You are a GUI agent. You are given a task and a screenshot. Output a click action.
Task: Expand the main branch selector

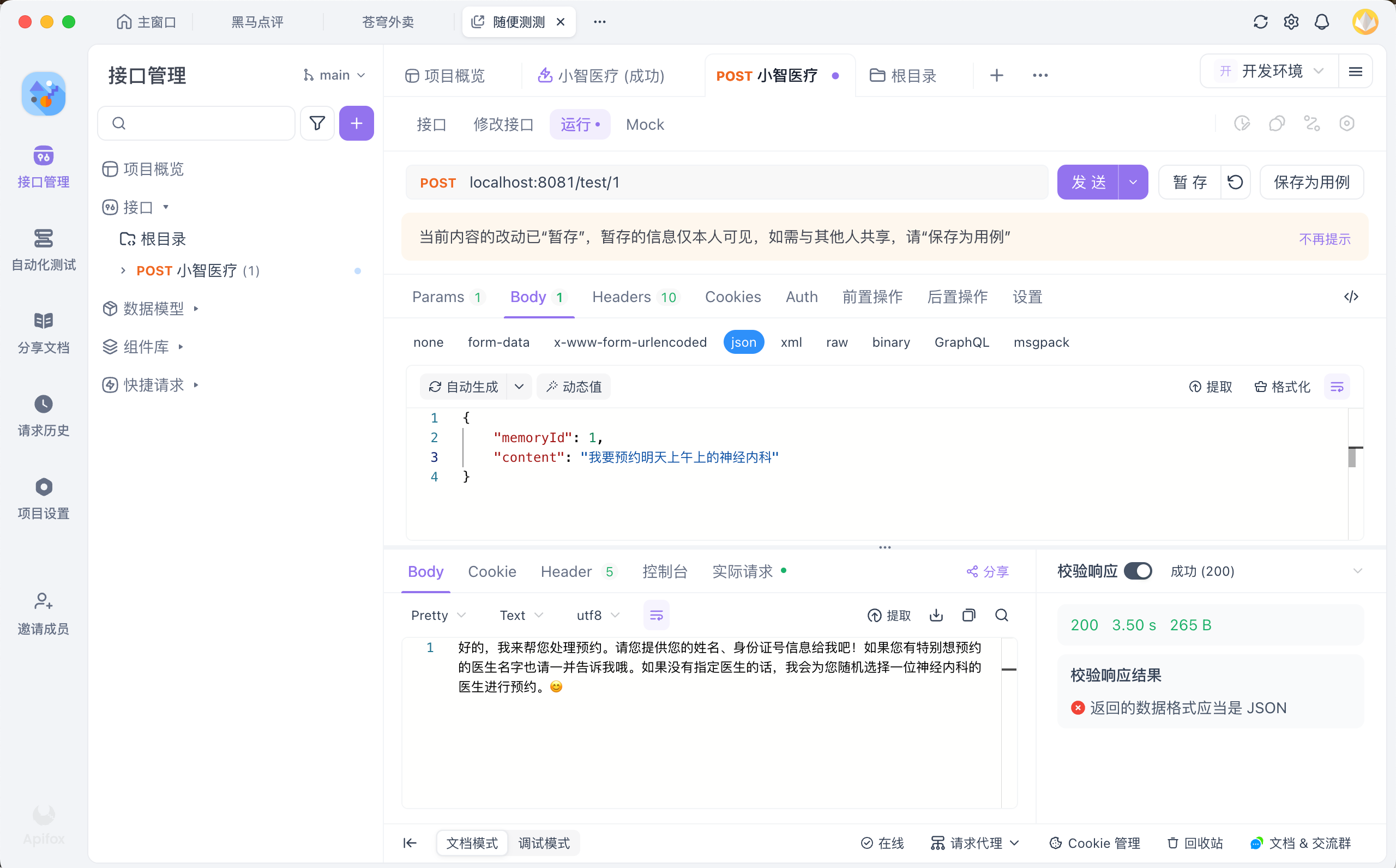(335, 75)
